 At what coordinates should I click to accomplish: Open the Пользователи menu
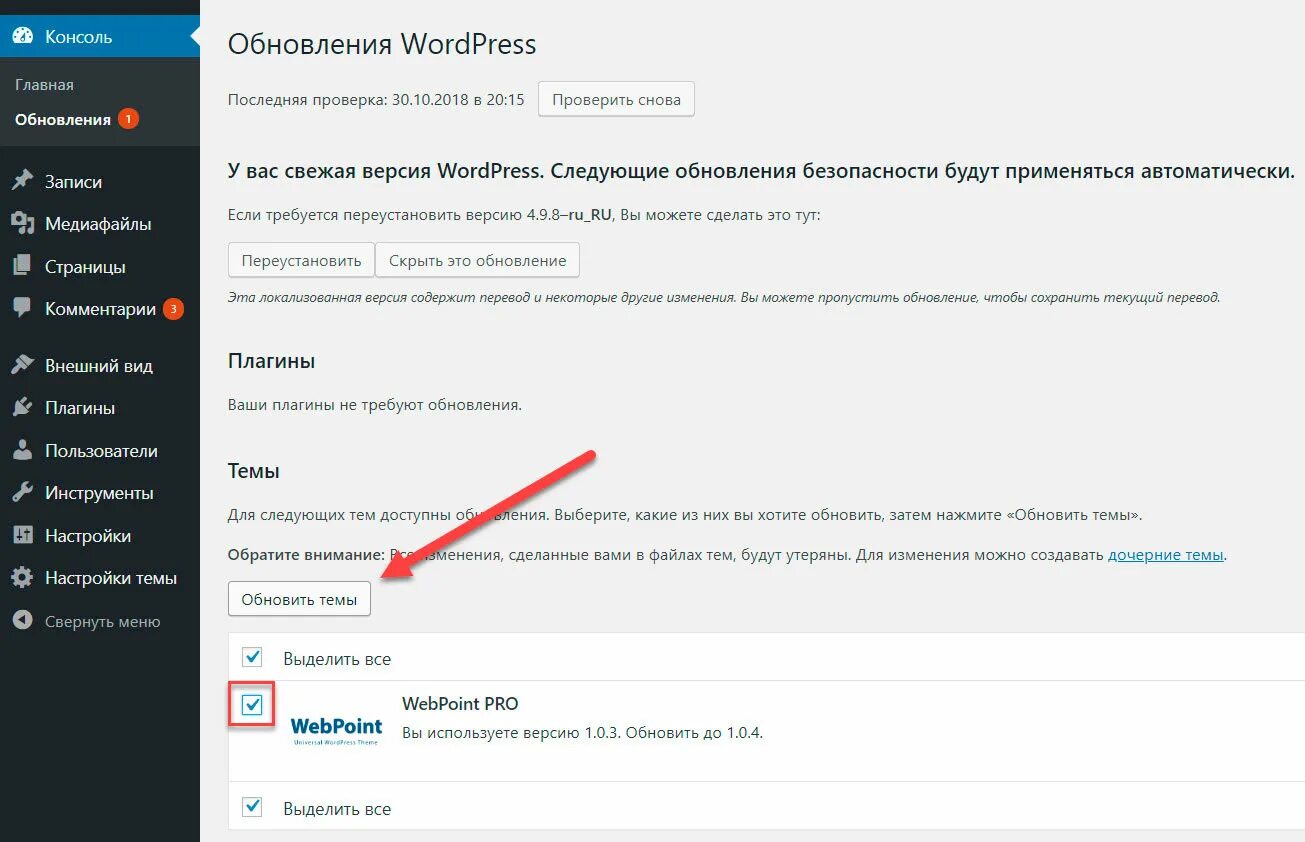click(100, 451)
